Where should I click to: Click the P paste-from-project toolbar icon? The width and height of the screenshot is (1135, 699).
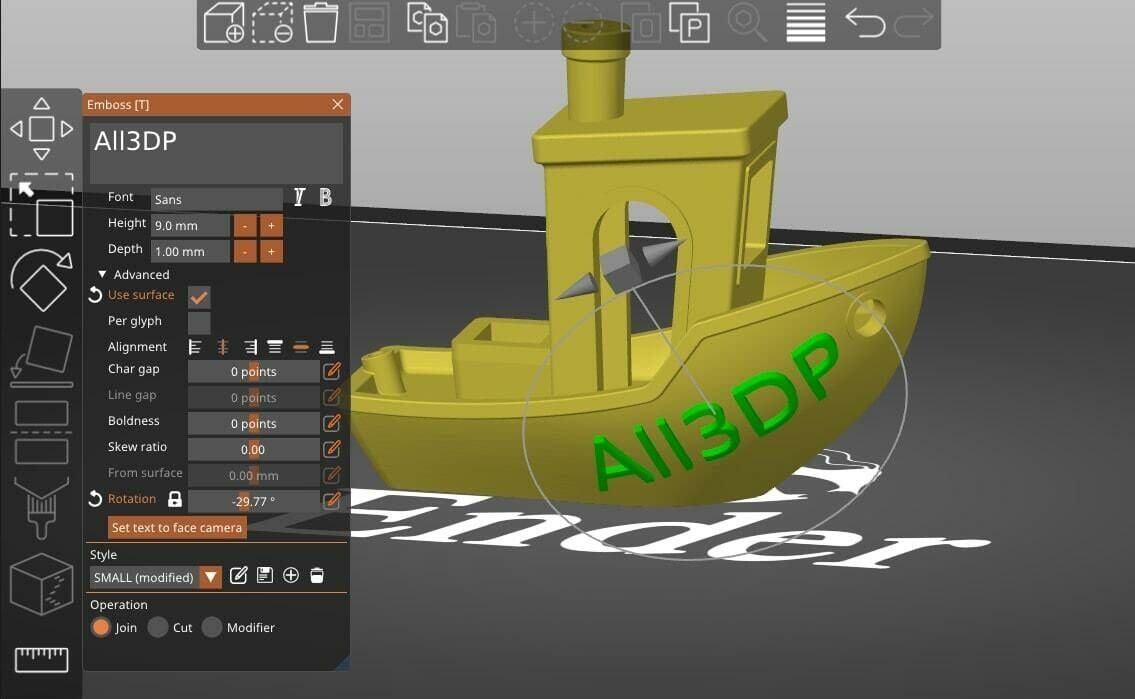[x=688, y=23]
